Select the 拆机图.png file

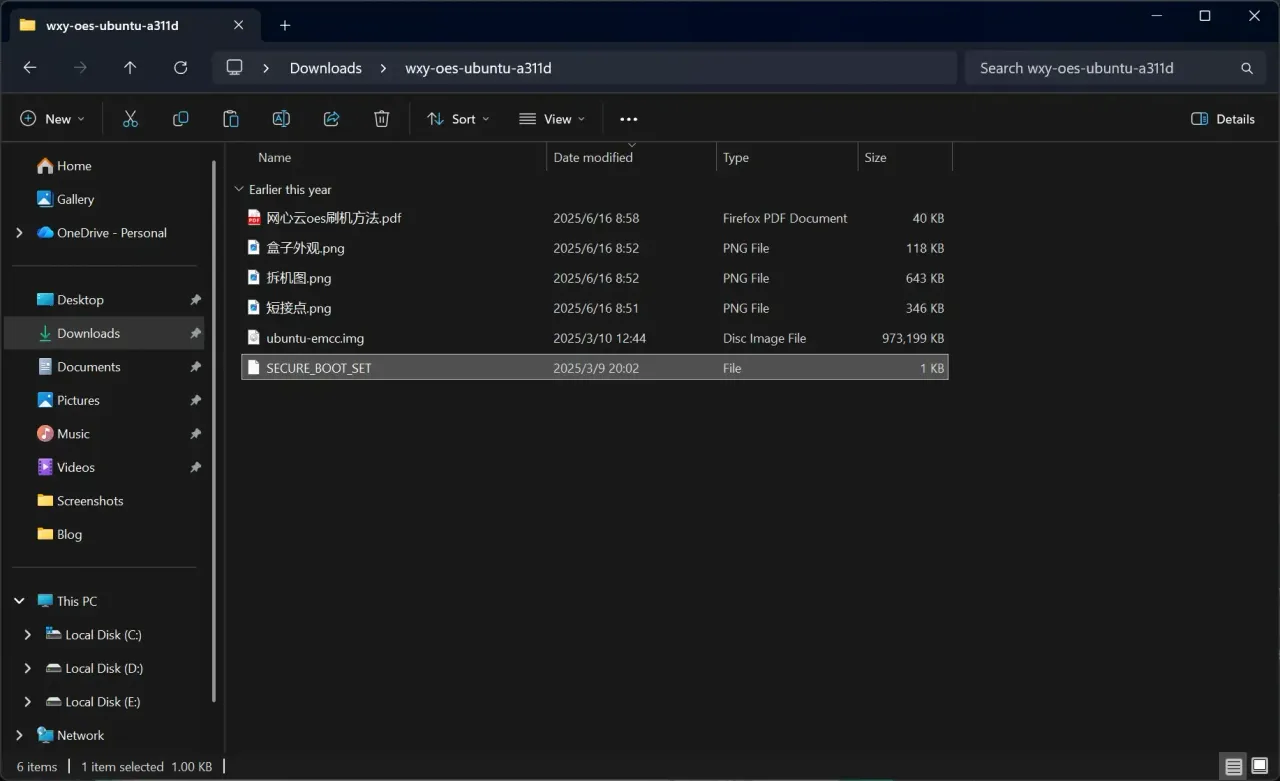[595, 278]
